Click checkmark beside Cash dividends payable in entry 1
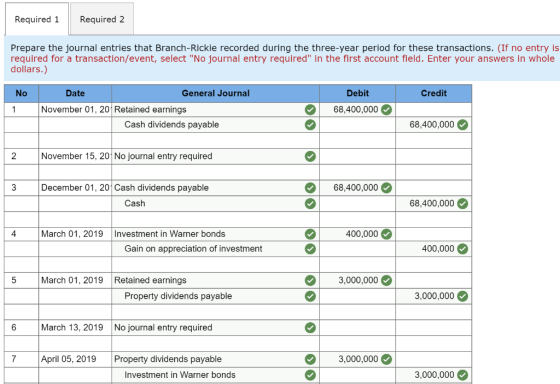This screenshot has height=384, width=560. tap(310, 125)
